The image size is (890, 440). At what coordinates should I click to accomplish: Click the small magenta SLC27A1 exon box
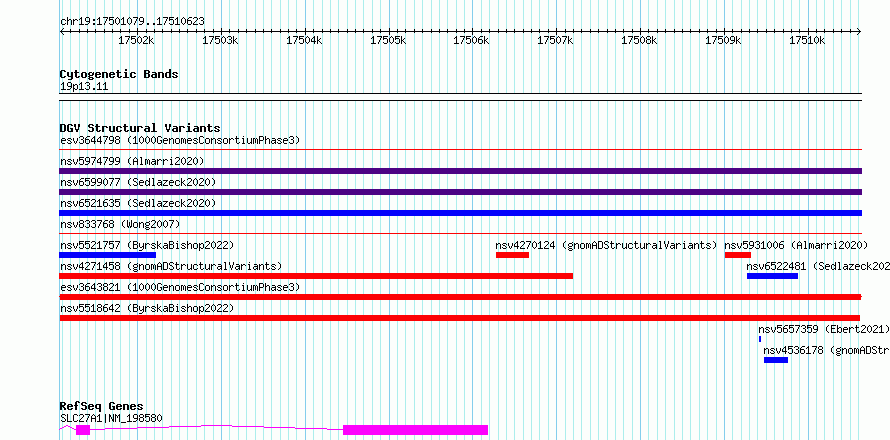pyautogui.click(x=83, y=430)
